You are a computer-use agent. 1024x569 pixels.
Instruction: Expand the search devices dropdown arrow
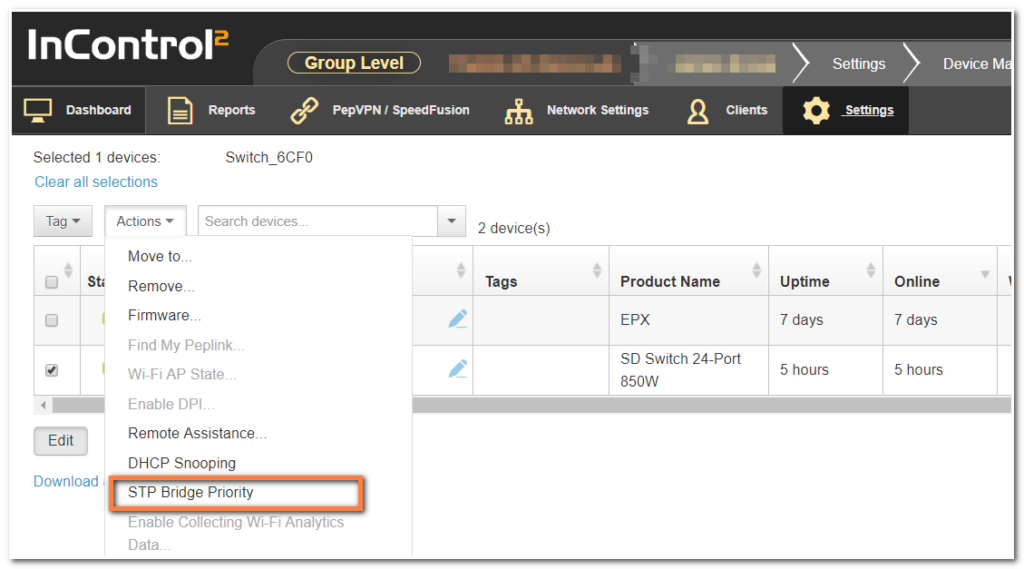coord(451,221)
